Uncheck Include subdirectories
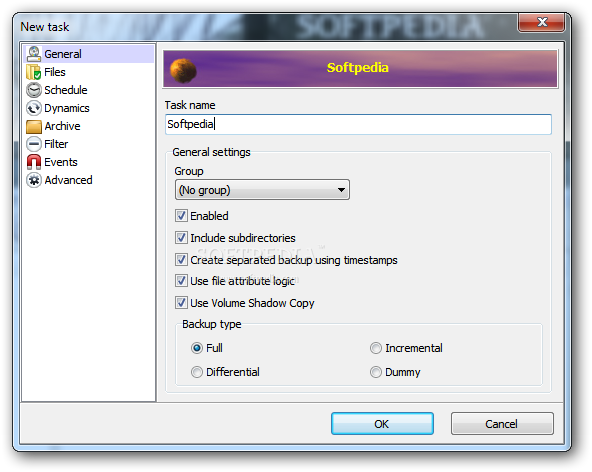Screen dimensions: 592x472 coord(181,238)
